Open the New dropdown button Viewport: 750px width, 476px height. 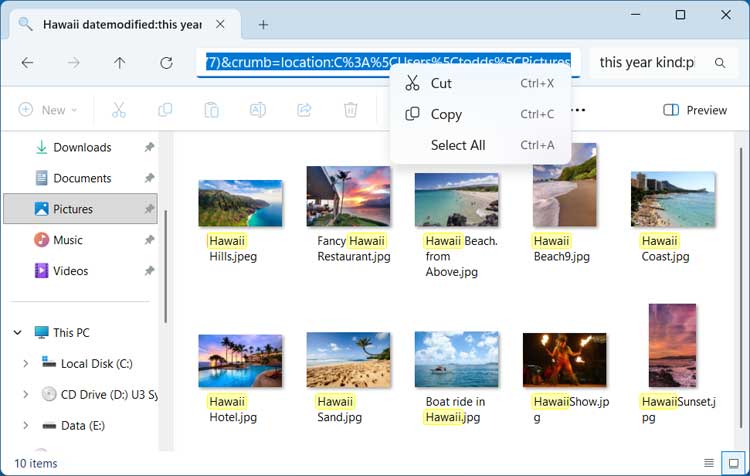pos(47,110)
